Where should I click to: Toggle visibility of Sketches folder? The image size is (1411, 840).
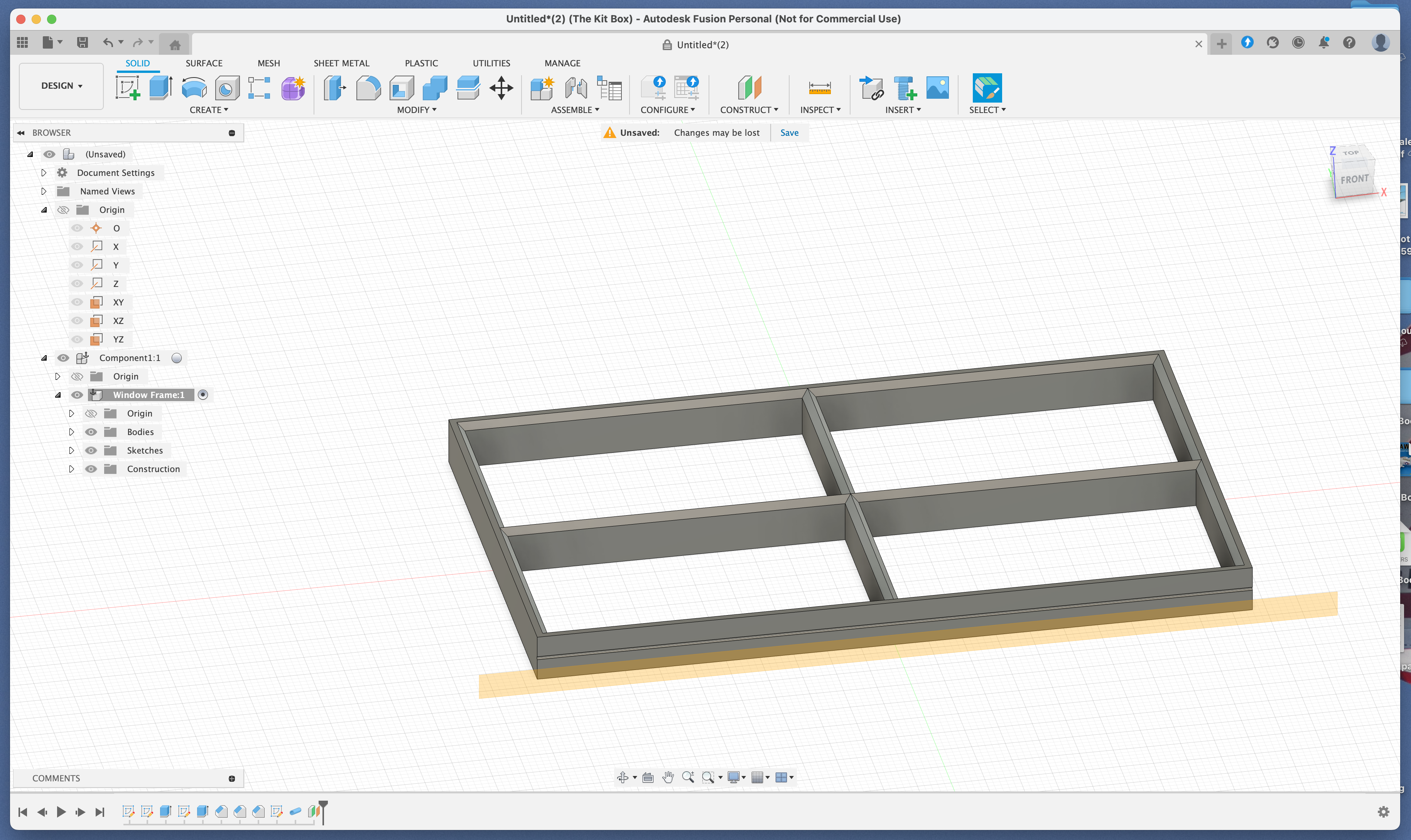coord(91,450)
